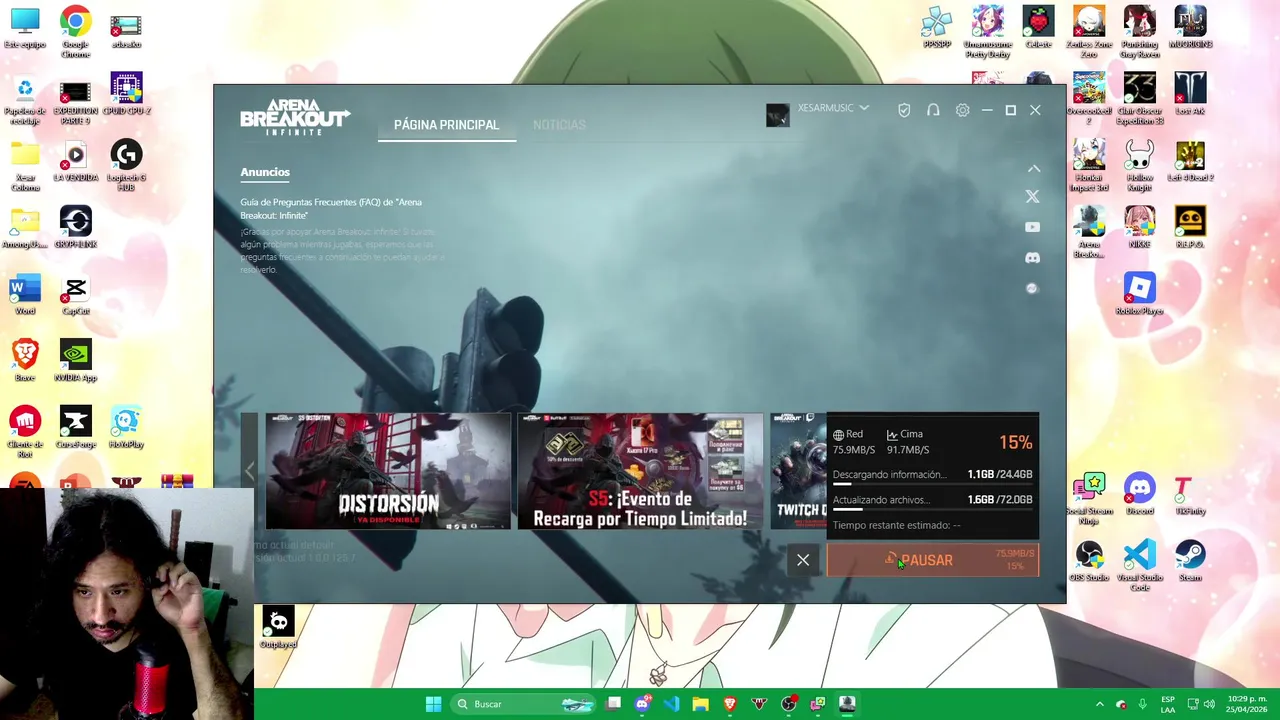Image resolution: width=1280 pixels, height=720 pixels.
Task: Select CapCut desktop icon
Action: tap(75, 294)
